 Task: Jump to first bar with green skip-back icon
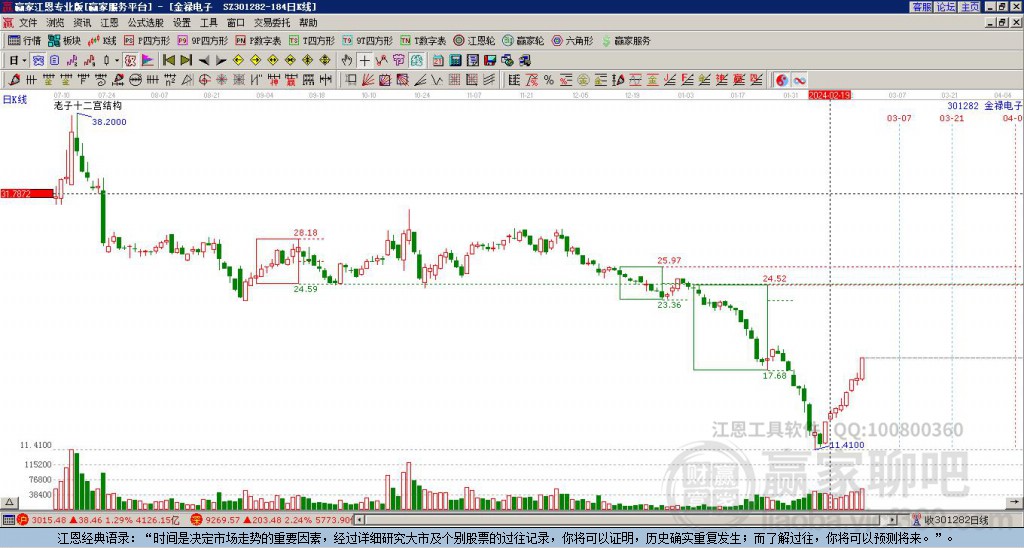point(168,61)
